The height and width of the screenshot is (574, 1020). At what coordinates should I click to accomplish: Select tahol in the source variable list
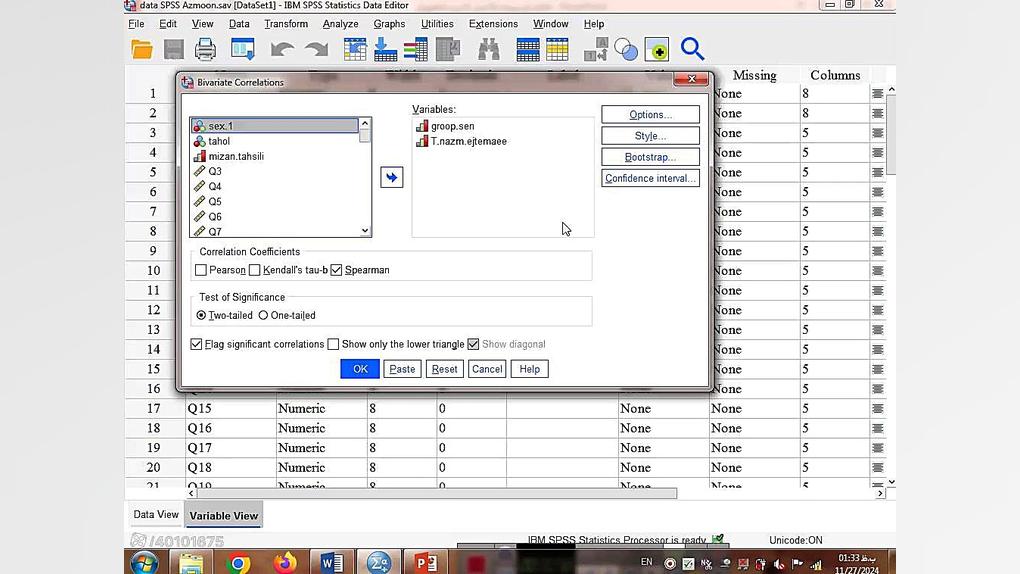(x=275, y=141)
